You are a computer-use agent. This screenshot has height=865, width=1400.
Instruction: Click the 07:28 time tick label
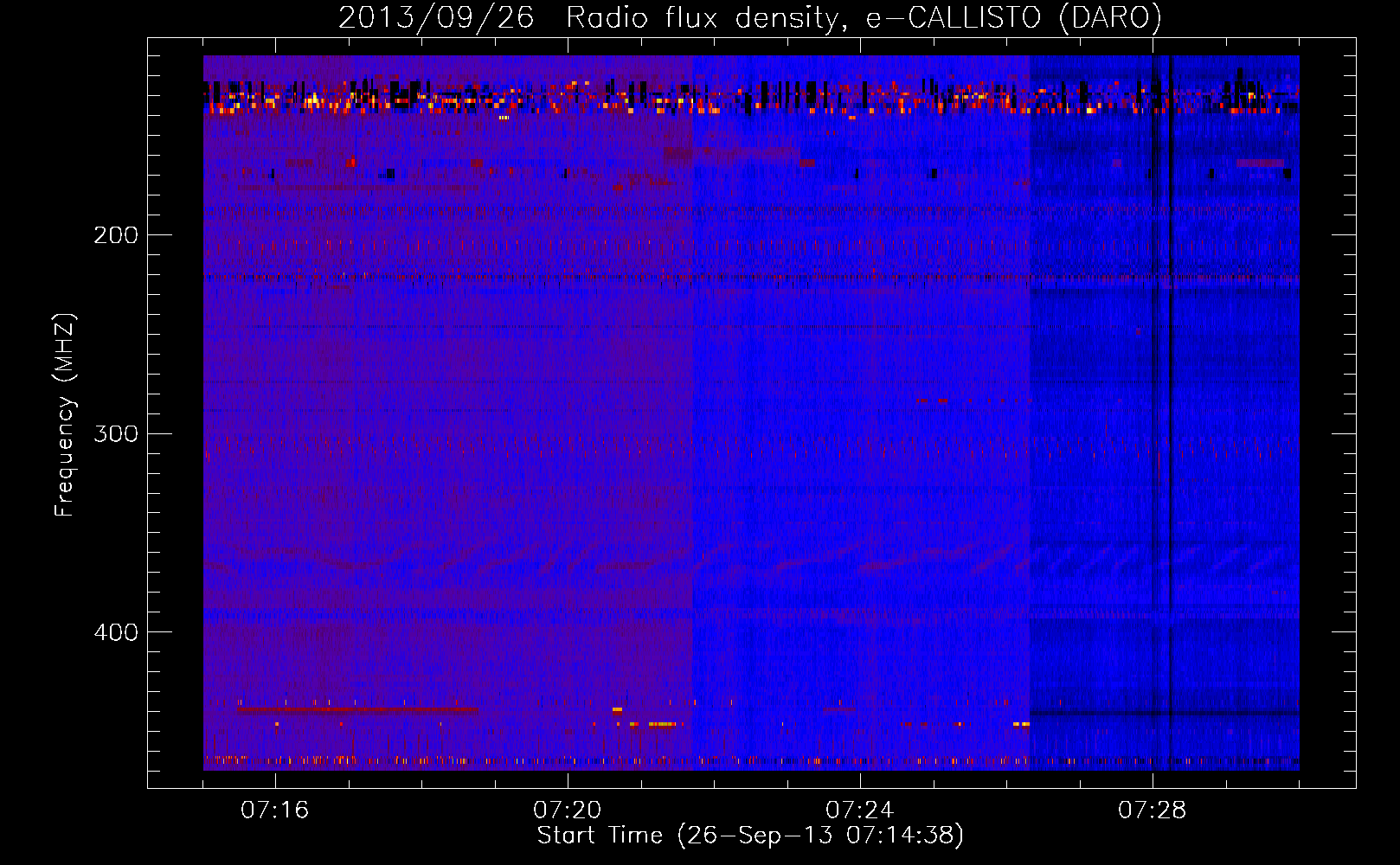click(1153, 811)
